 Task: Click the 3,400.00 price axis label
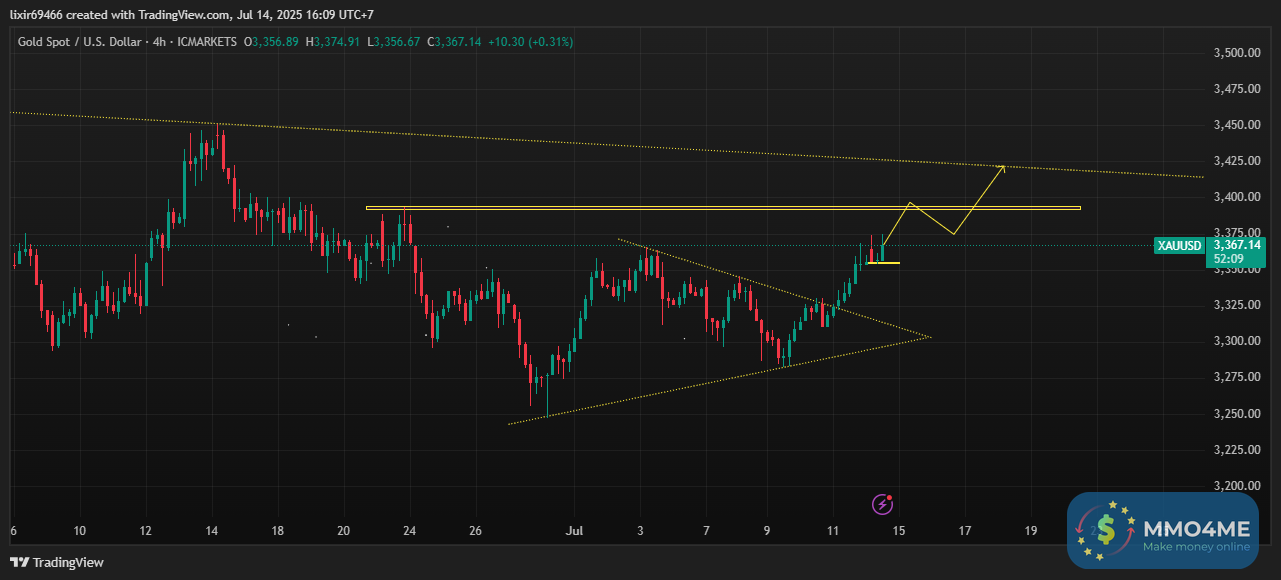[x=1236, y=197]
